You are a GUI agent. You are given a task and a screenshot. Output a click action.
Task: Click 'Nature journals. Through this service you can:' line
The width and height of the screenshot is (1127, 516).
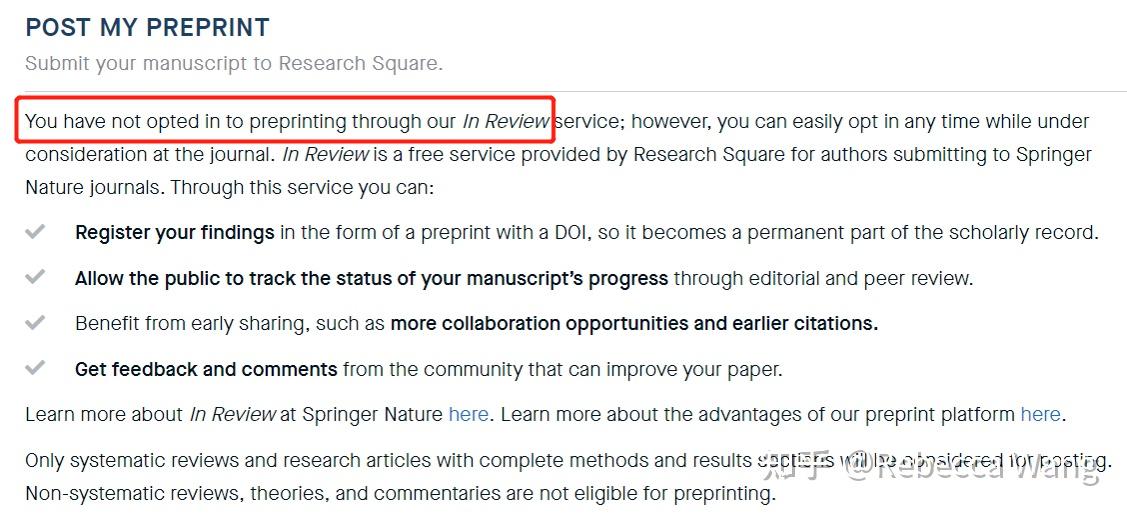230,188
